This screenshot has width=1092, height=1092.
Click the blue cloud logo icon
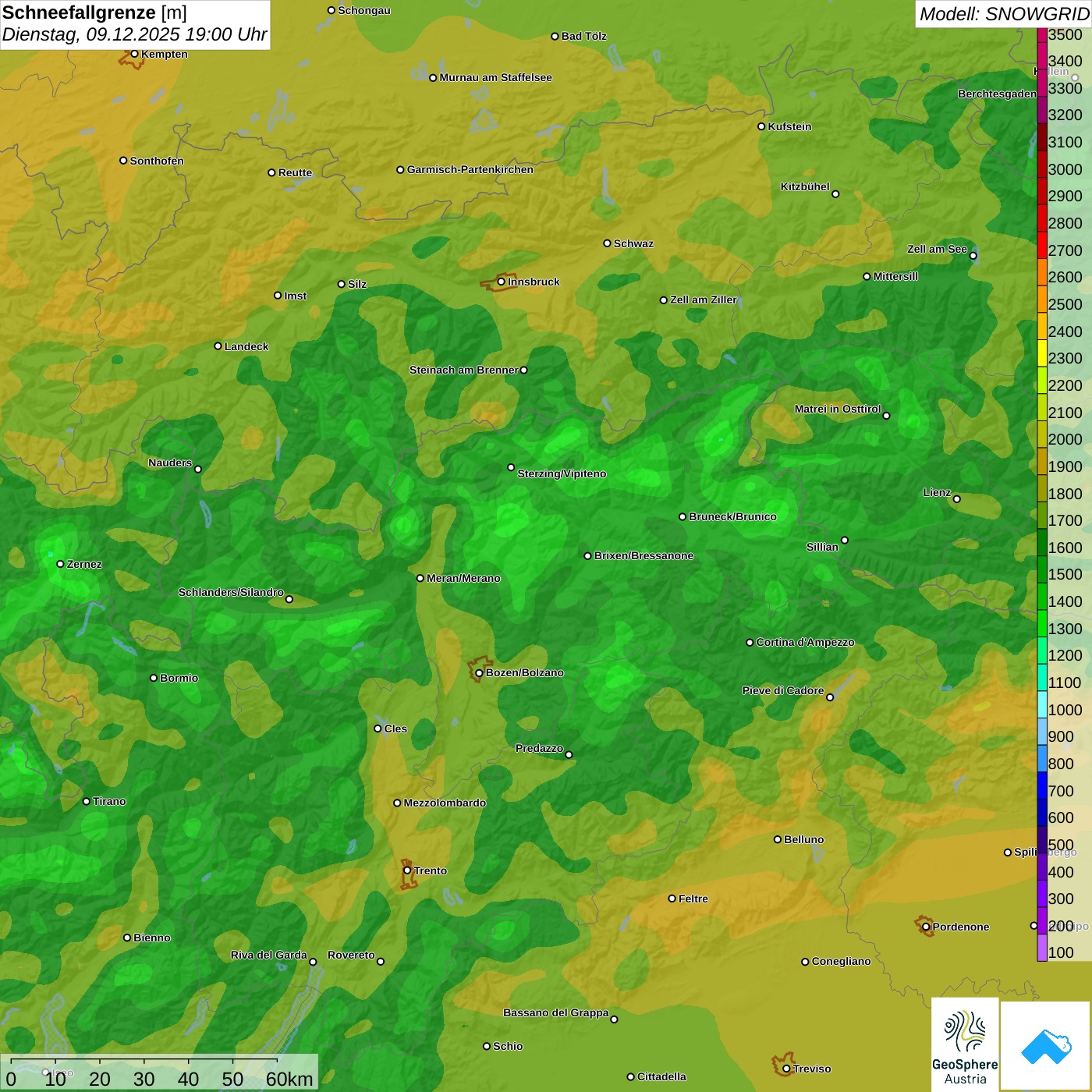(1046, 1046)
